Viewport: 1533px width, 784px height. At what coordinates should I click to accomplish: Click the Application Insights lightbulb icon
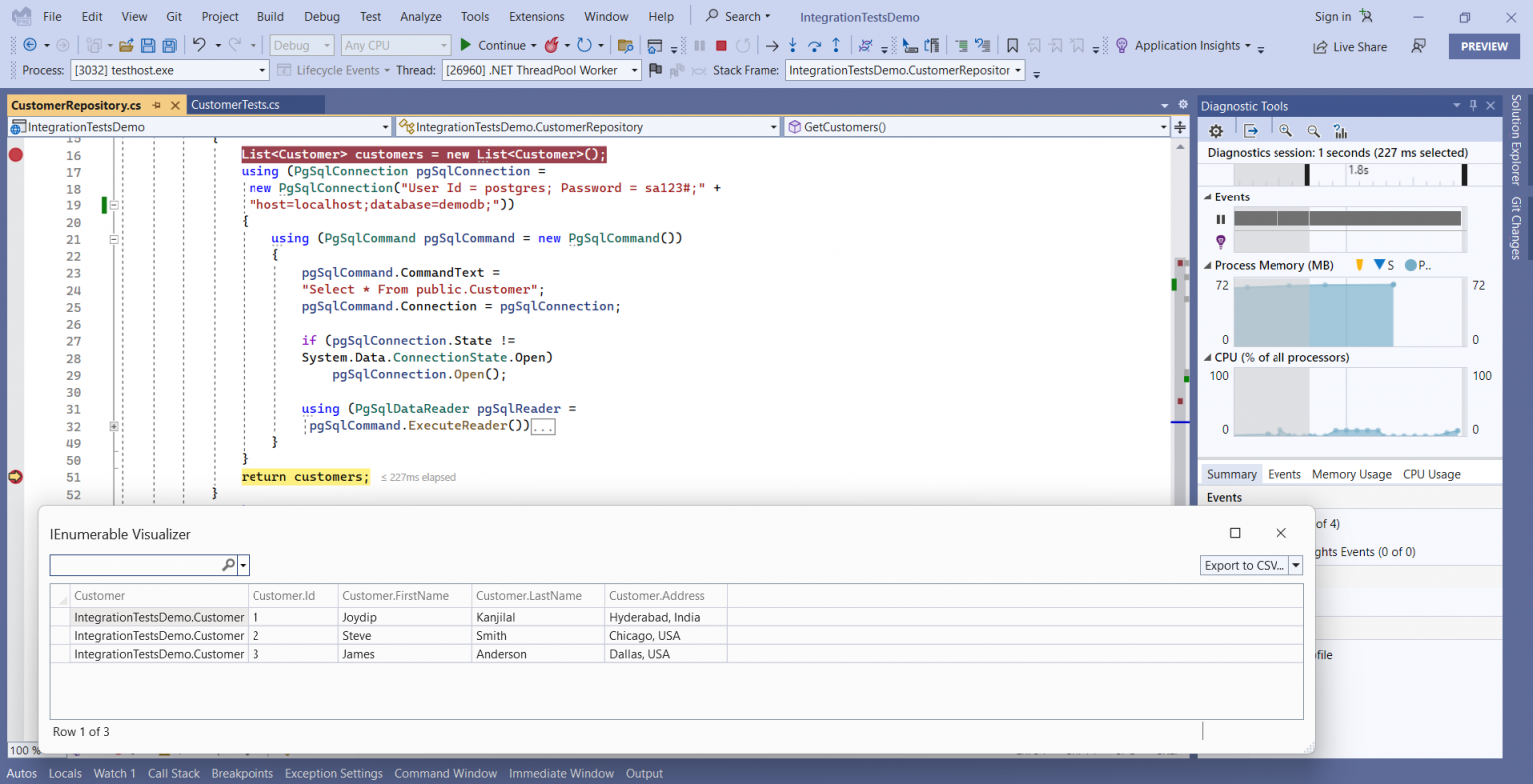coord(1122,45)
